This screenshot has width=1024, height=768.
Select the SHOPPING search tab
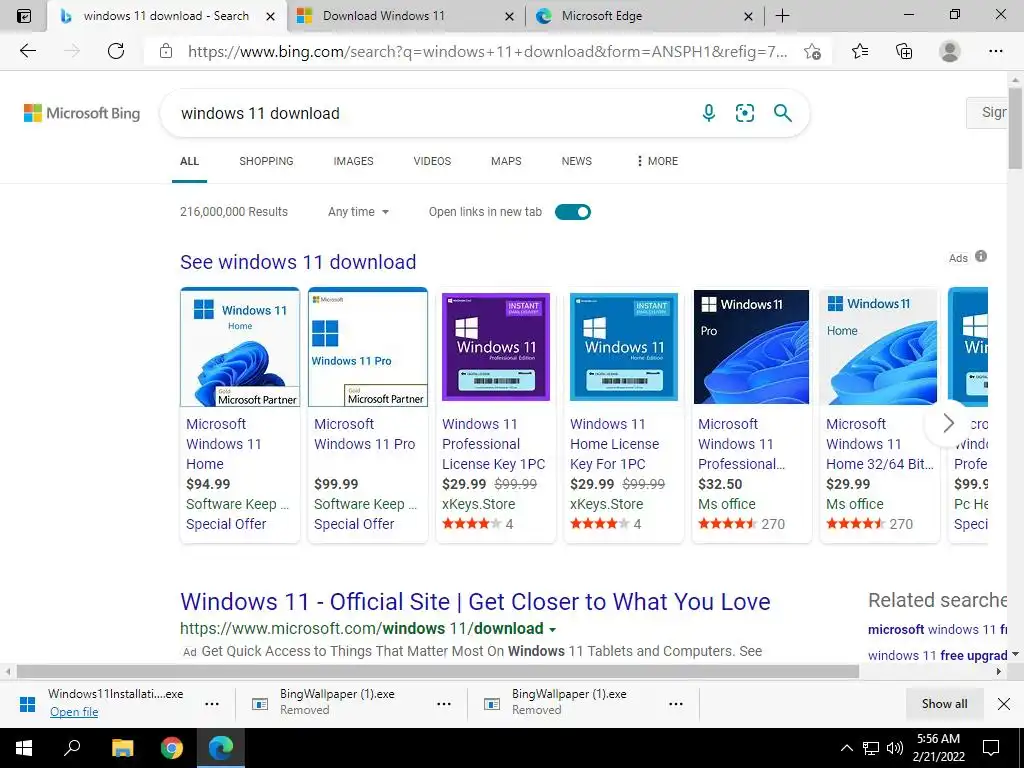point(266,161)
